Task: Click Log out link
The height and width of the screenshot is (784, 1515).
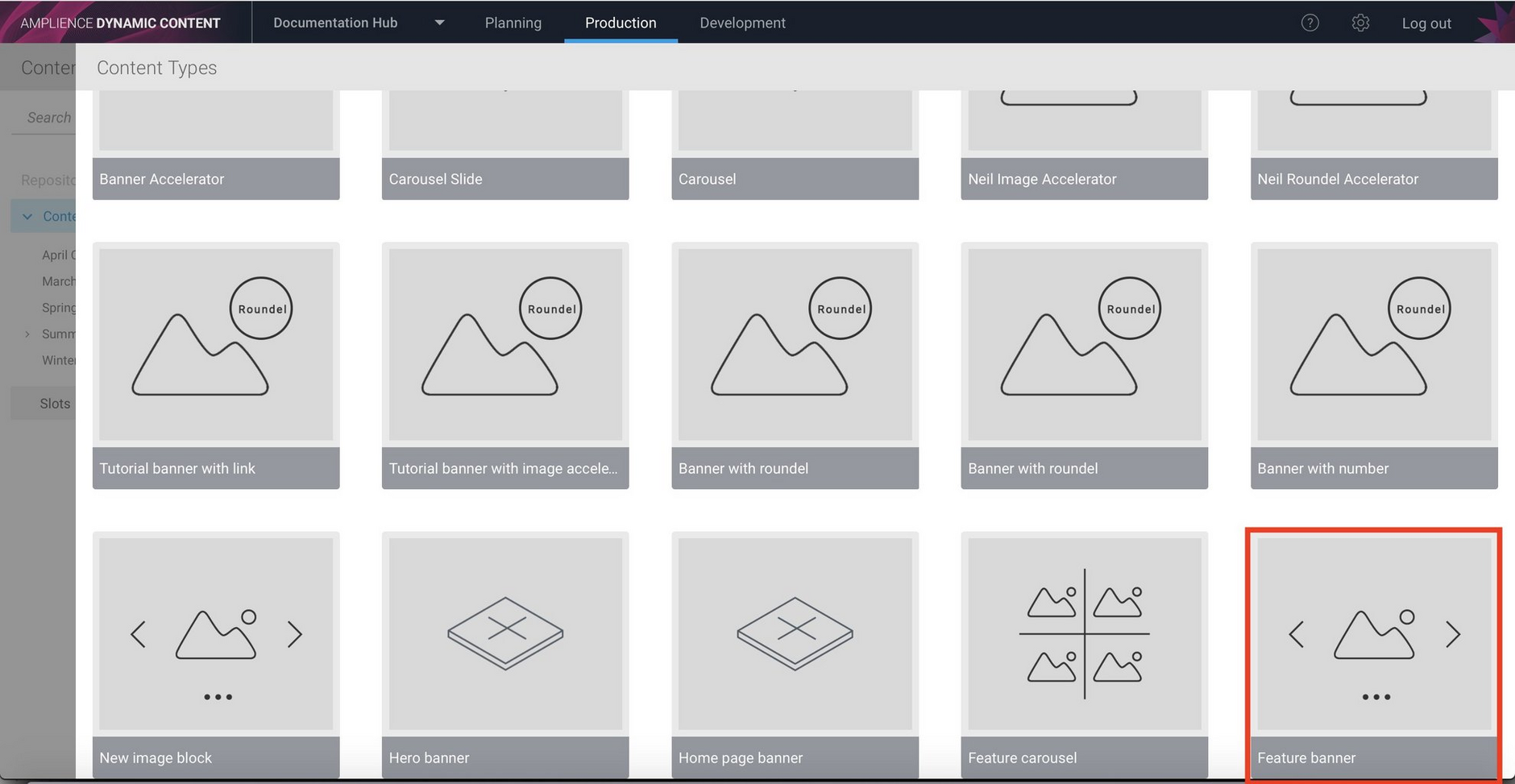Action: click(1426, 23)
